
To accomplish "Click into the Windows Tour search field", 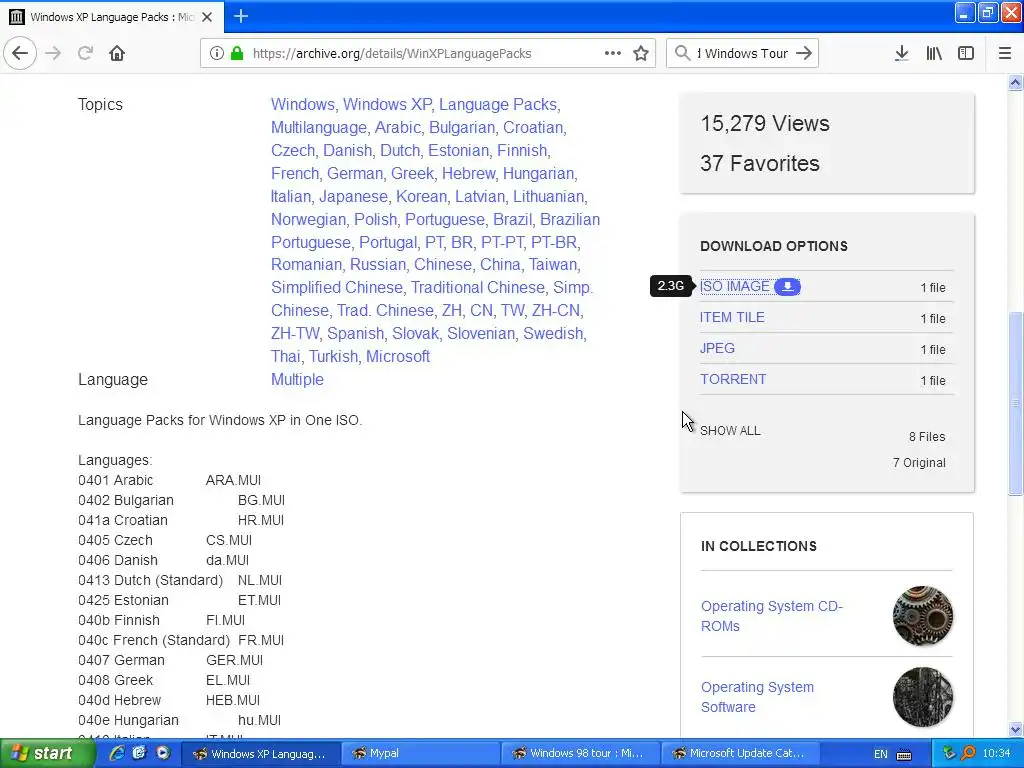I will [743, 54].
